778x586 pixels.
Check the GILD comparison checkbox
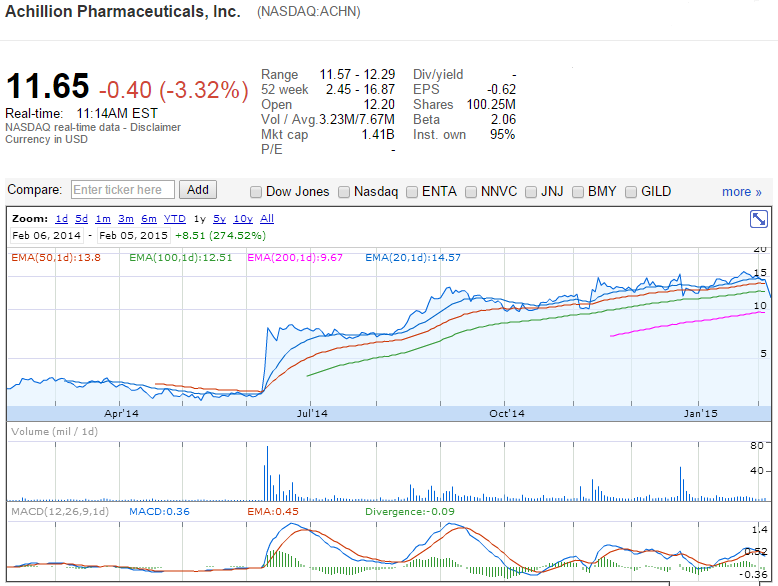click(631, 192)
